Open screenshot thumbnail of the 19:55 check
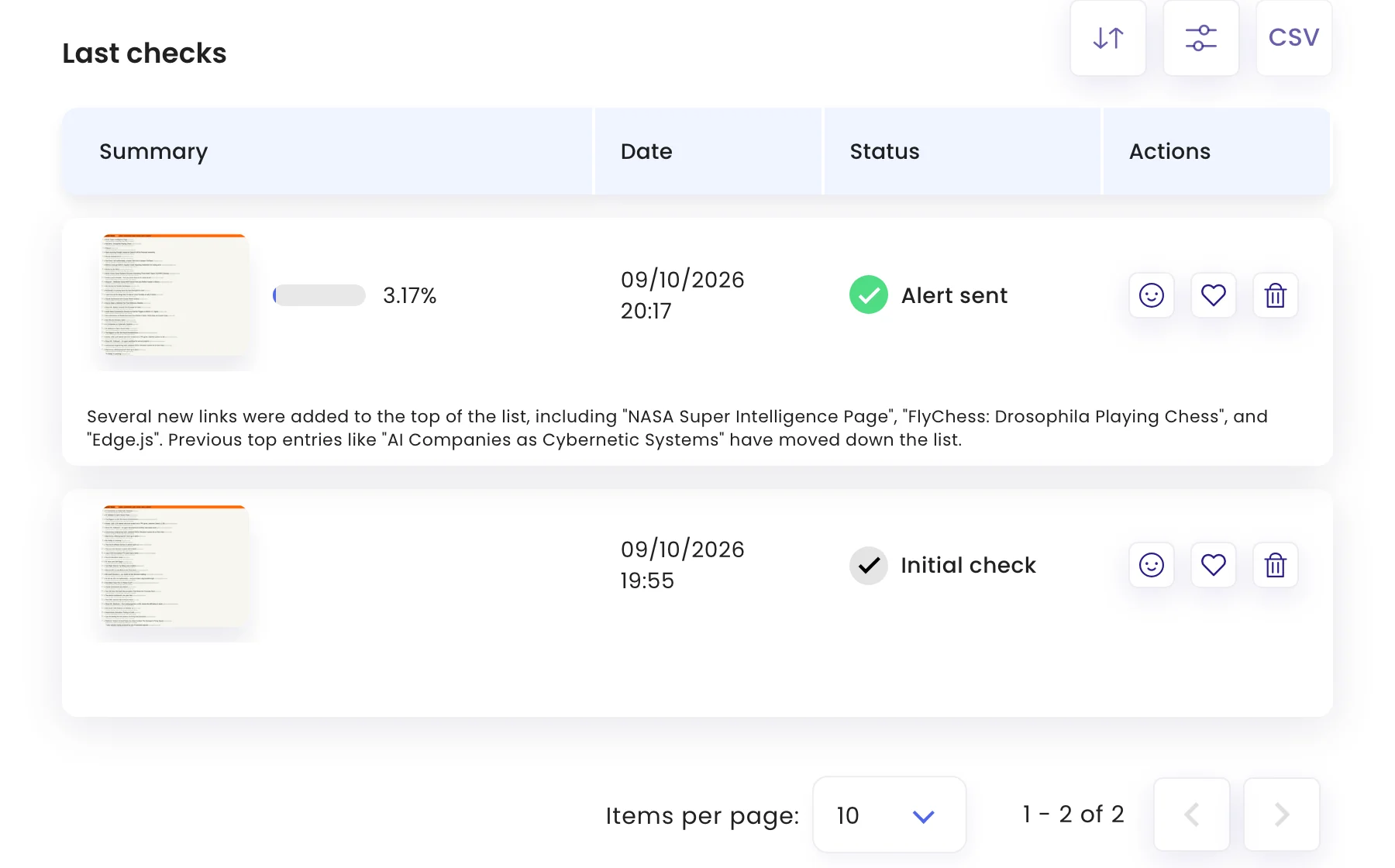Screen dimensions: 1395x868 point(174,567)
